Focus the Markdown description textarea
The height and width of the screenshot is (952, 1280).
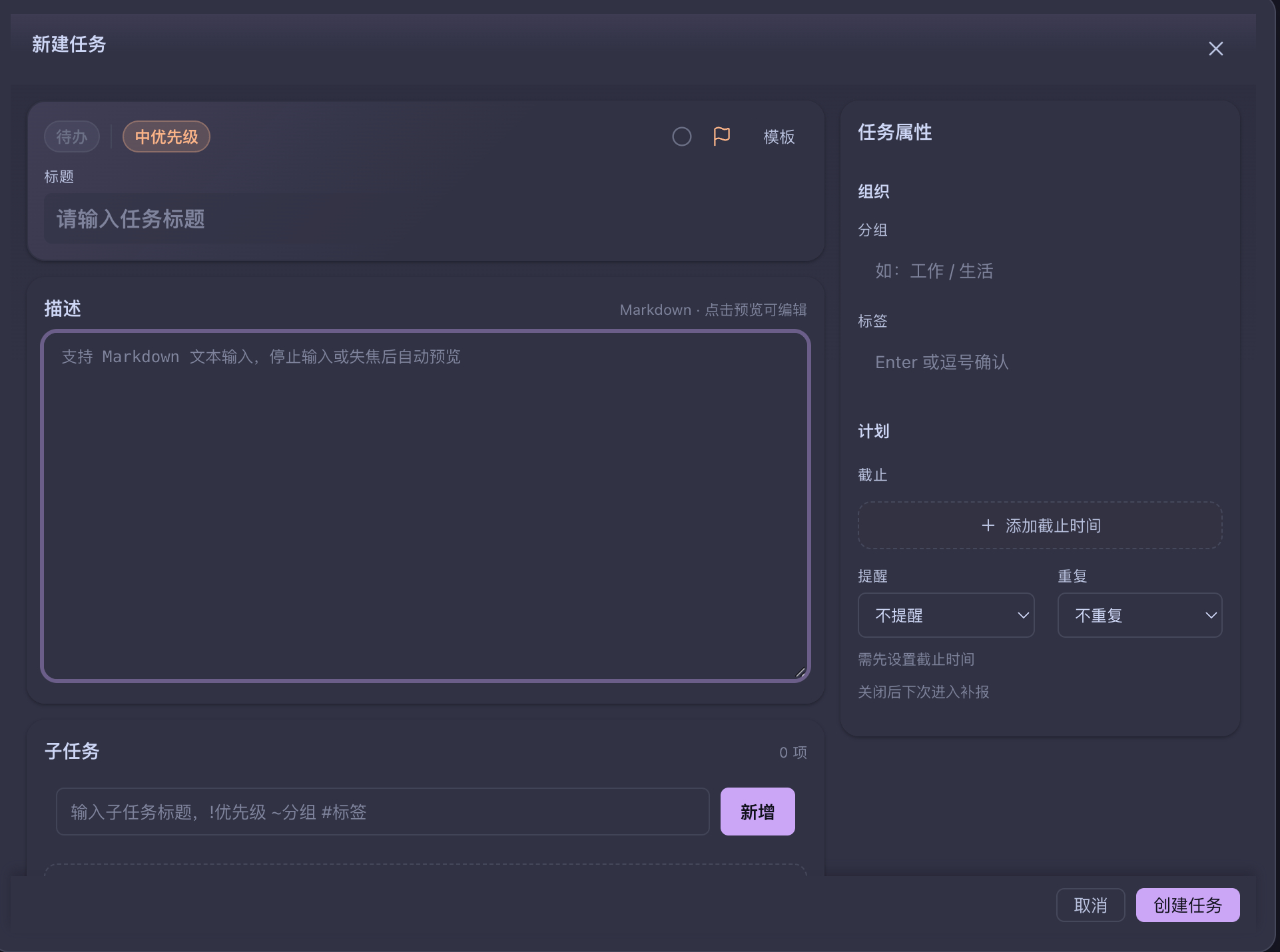pos(426,506)
